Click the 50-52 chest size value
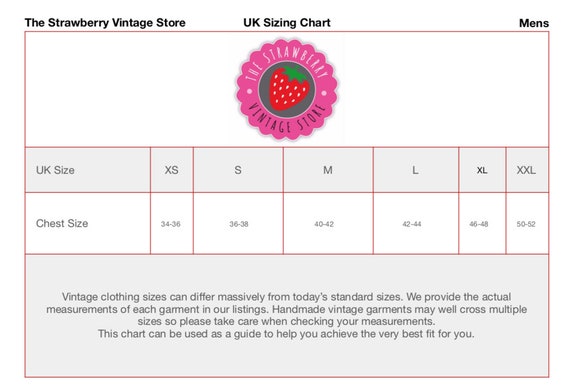Image resolution: width=570 pixels, height=388 pixels. pyautogui.click(x=526, y=224)
